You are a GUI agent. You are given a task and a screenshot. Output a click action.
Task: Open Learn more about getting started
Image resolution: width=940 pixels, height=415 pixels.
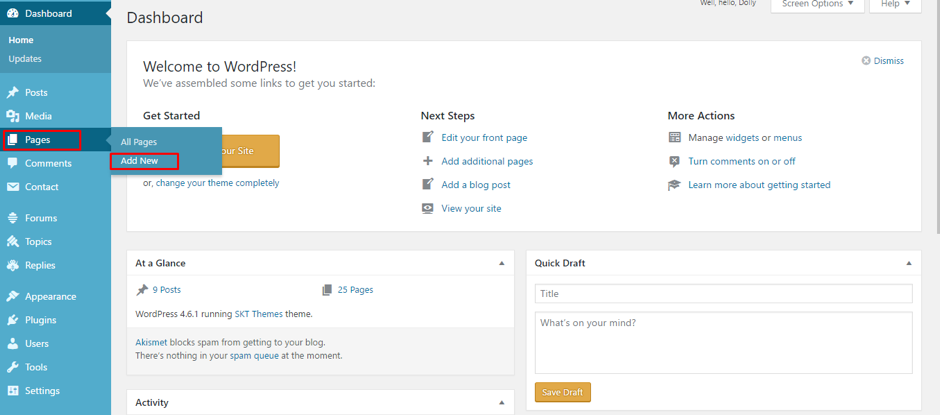(759, 185)
